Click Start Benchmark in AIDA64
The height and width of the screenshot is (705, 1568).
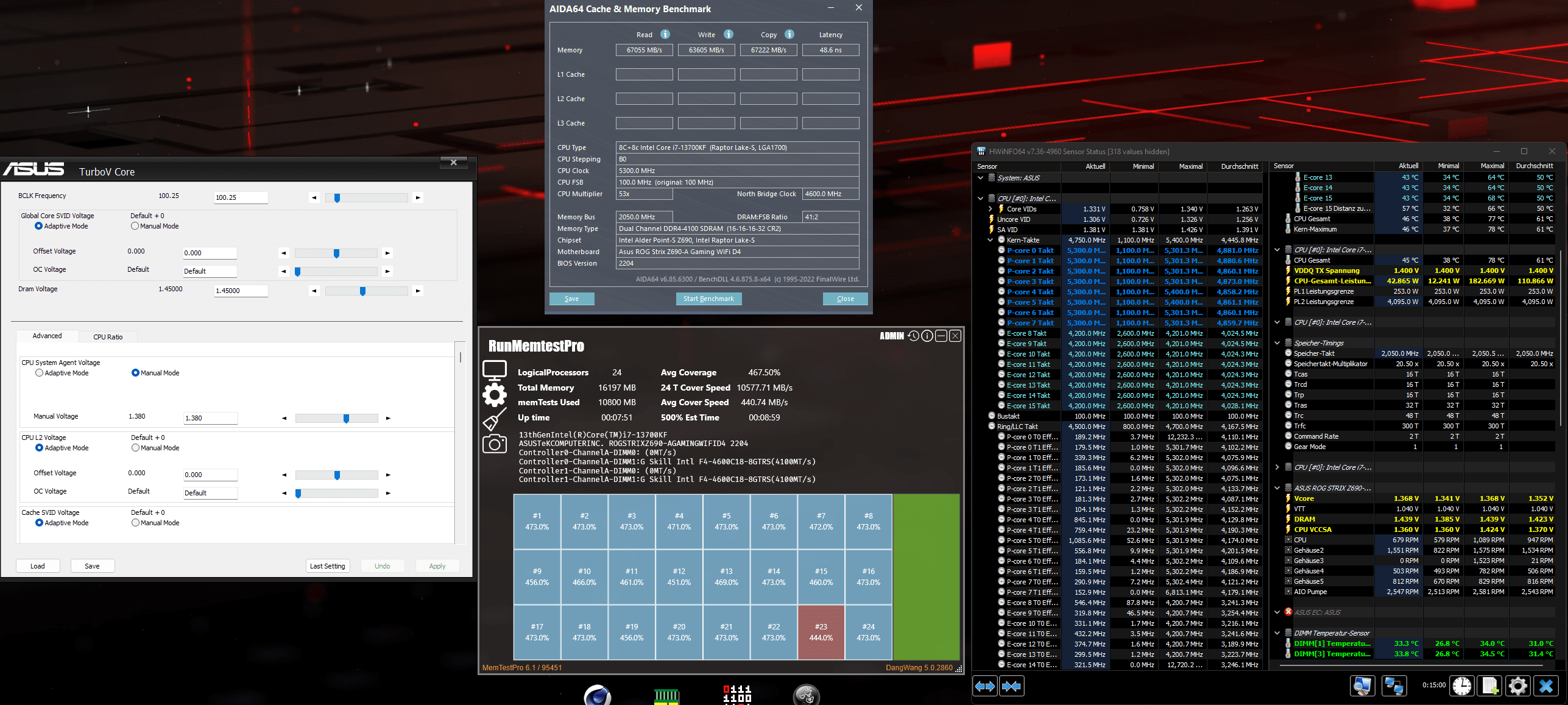708,299
